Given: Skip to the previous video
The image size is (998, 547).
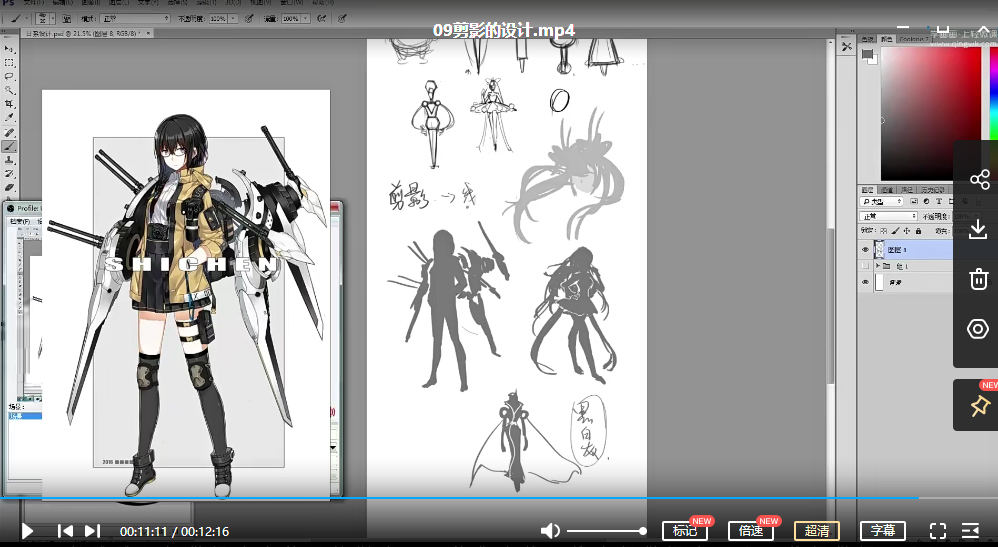Looking at the screenshot, I should 65,531.
